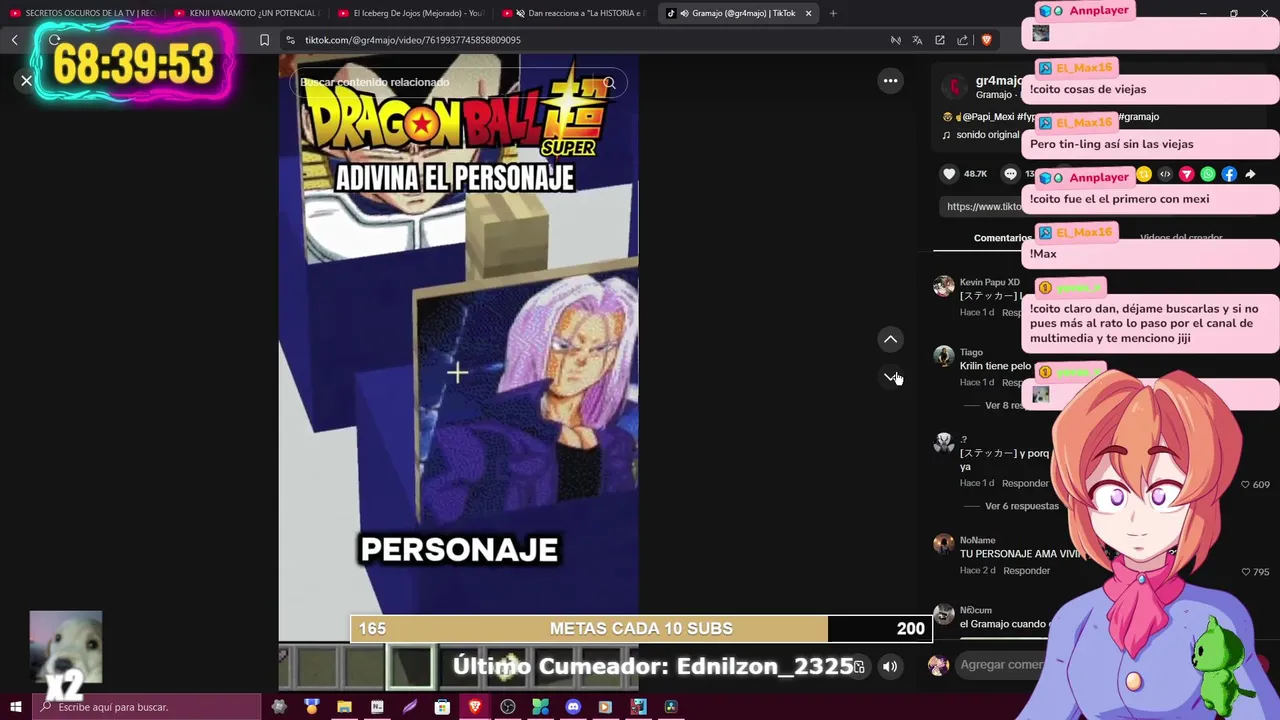Open Kevin Papu XD's profile avatar
Image resolution: width=1280 pixels, height=720 pixels.
tap(944, 287)
